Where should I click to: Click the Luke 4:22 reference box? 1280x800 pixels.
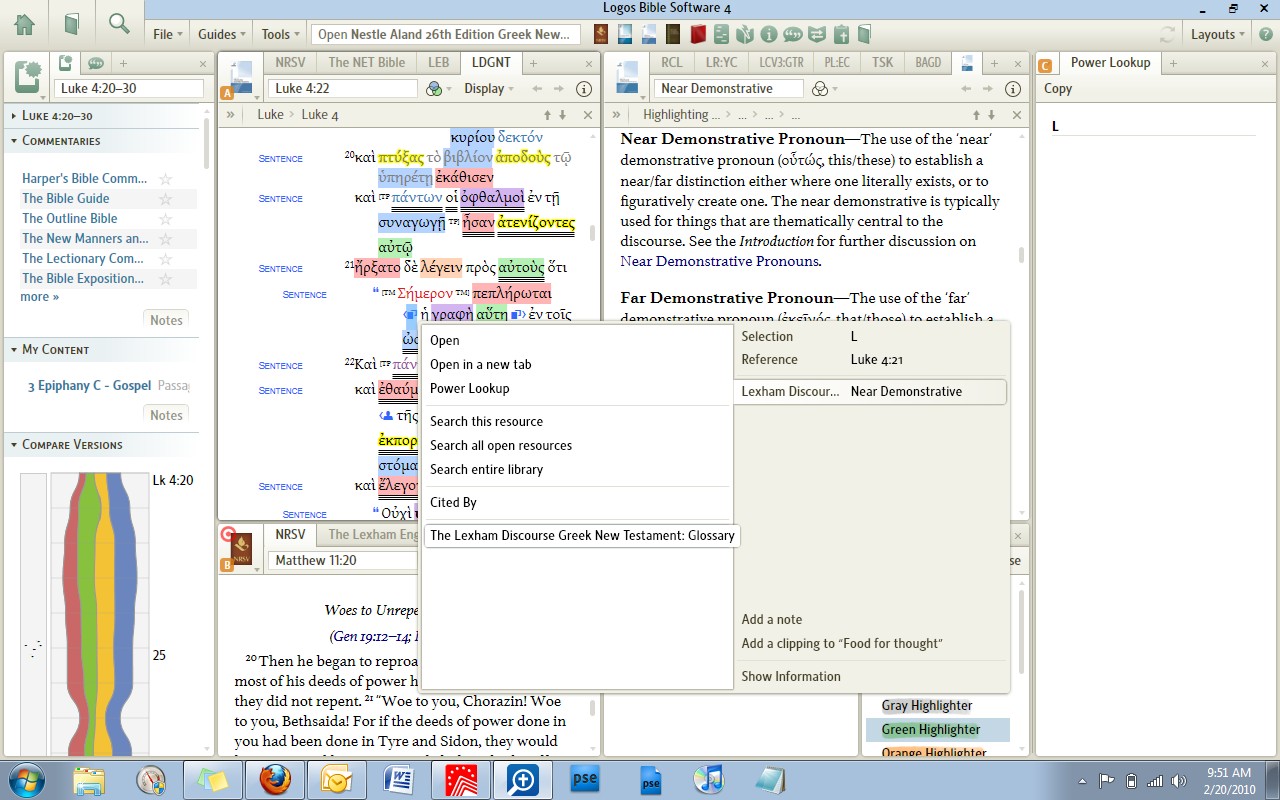342,88
